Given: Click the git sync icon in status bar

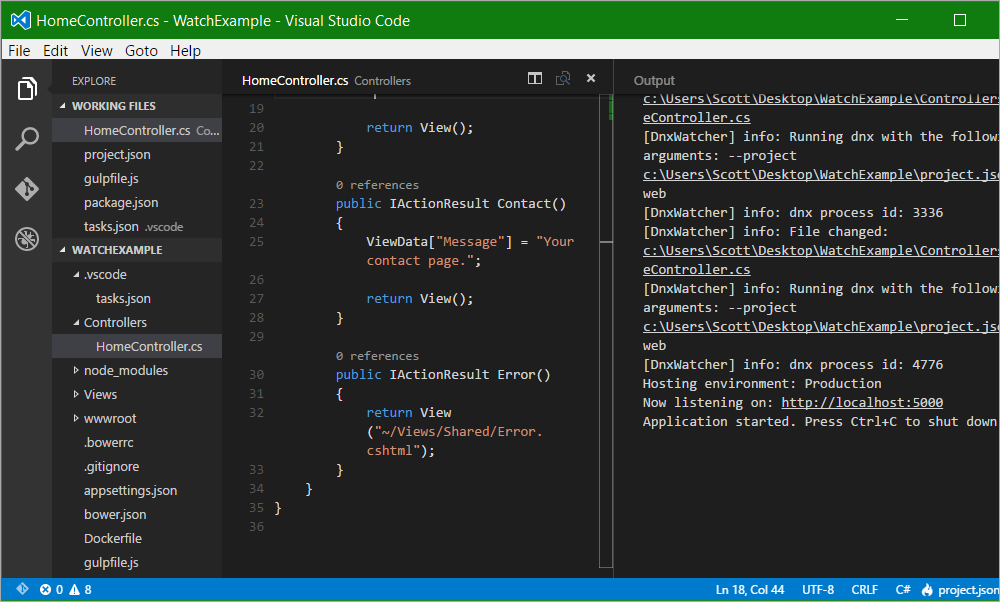Looking at the screenshot, I should [x=22, y=589].
